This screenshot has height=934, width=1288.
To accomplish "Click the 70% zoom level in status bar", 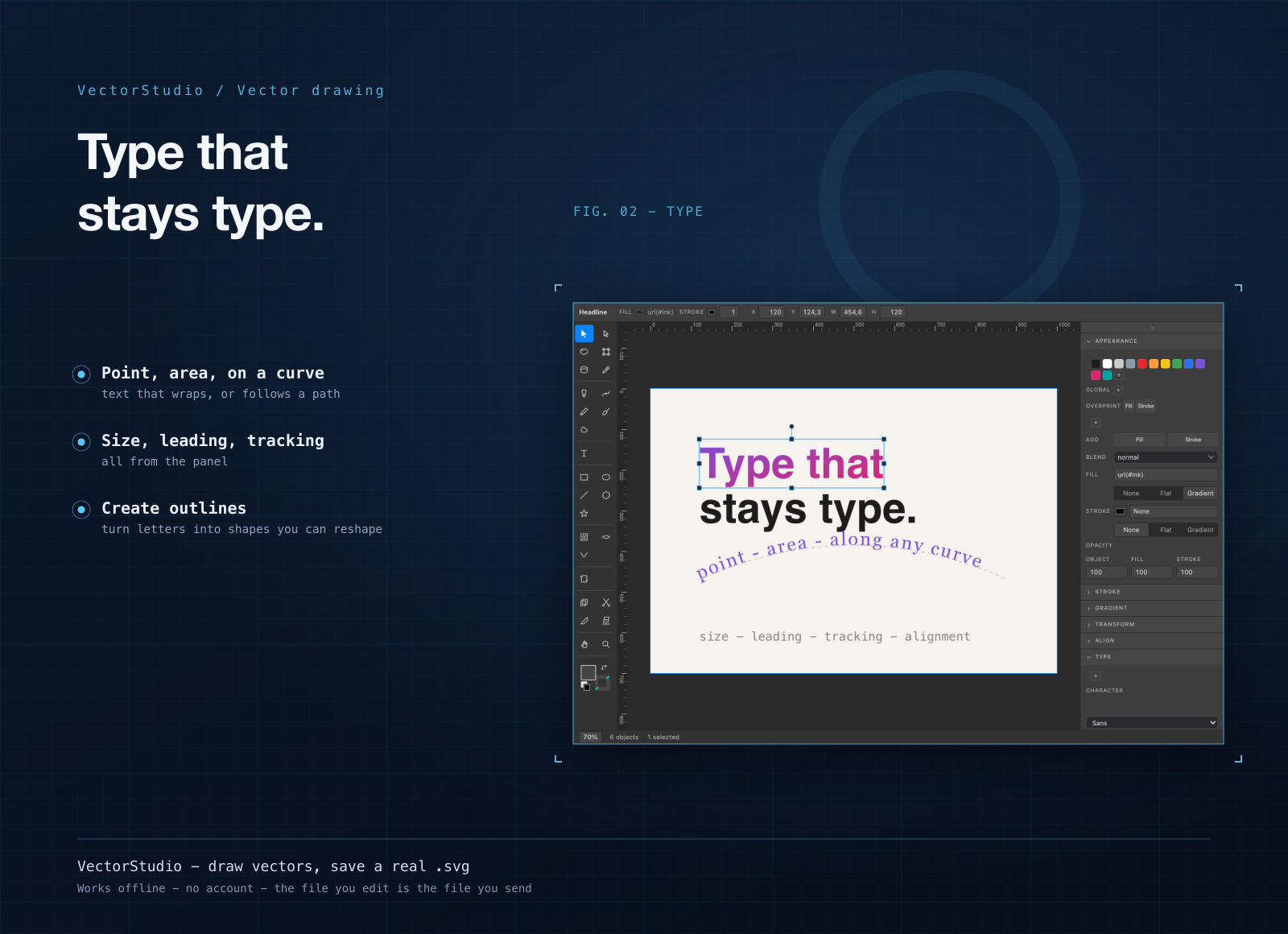I will coord(591,738).
